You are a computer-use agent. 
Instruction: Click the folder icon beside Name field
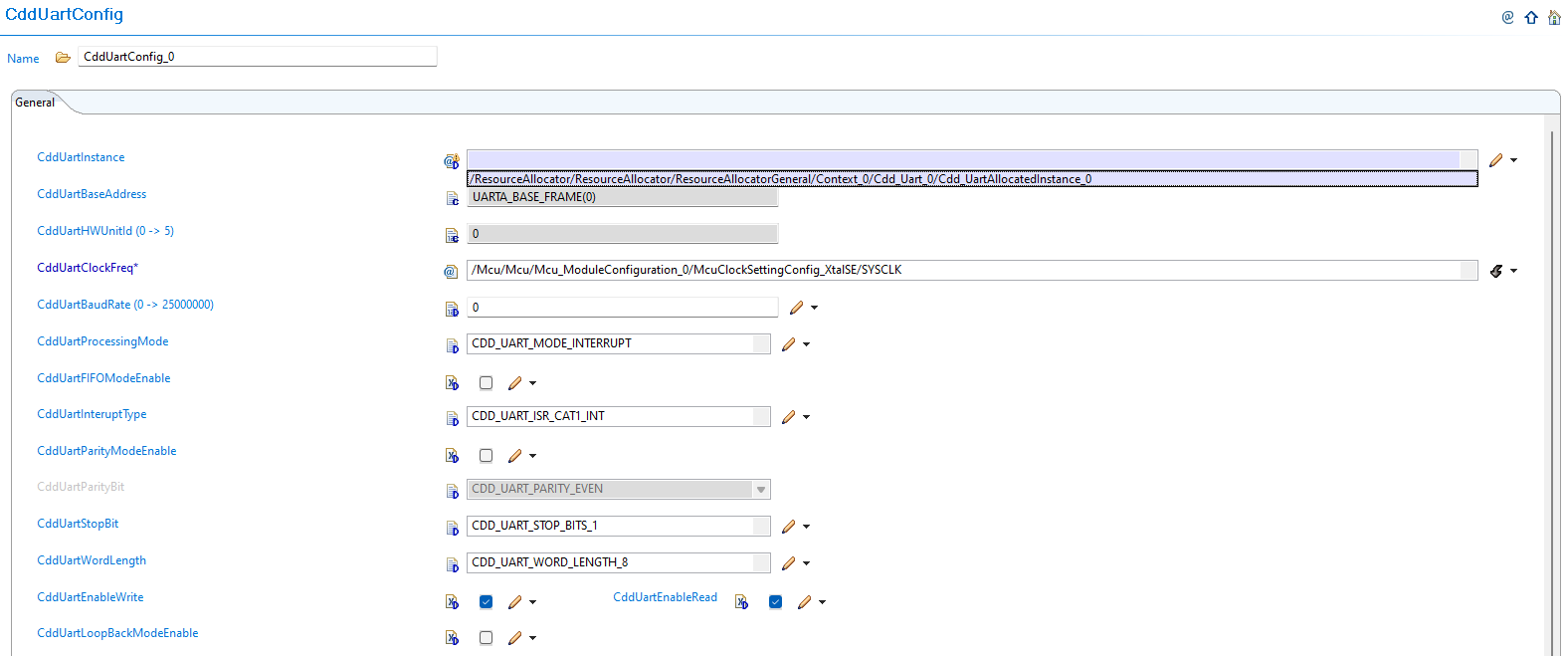coord(63,58)
